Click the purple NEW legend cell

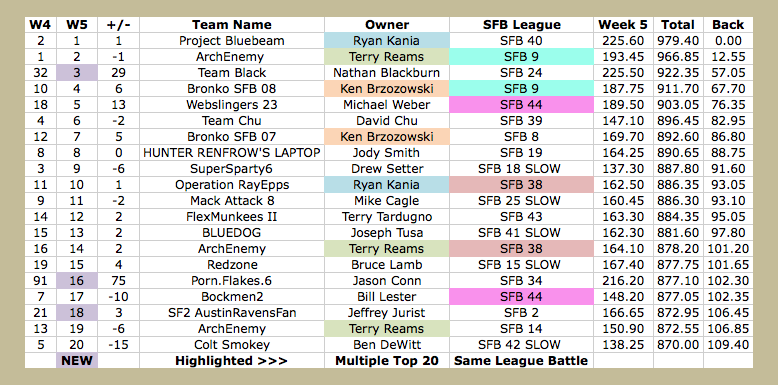77,361
